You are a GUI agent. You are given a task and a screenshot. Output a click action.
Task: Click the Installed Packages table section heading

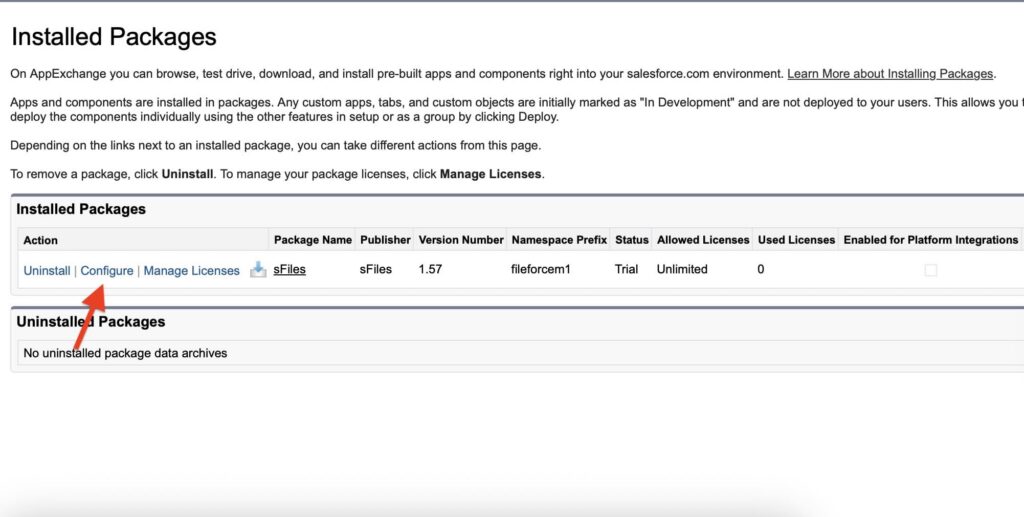pyautogui.click(x=81, y=210)
